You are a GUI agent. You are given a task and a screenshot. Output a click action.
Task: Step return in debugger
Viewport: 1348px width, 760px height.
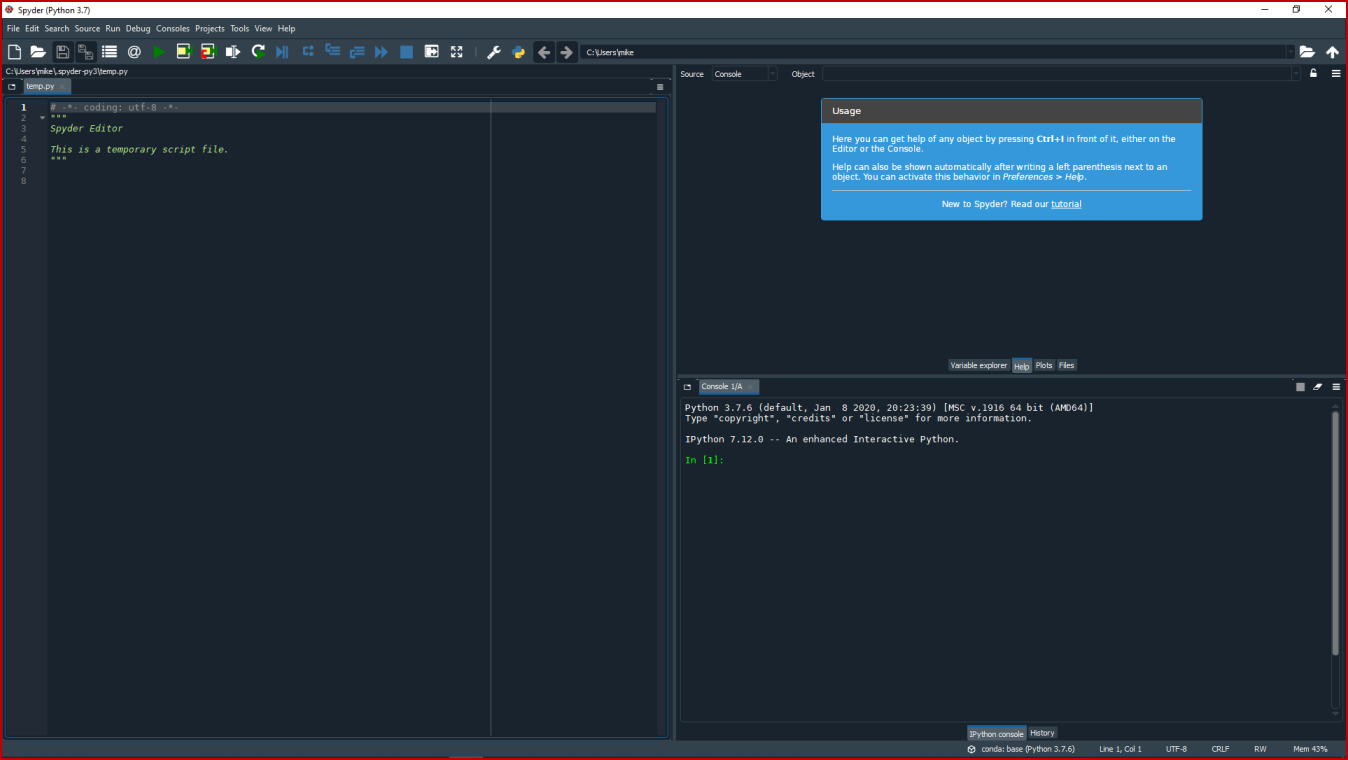[357, 52]
